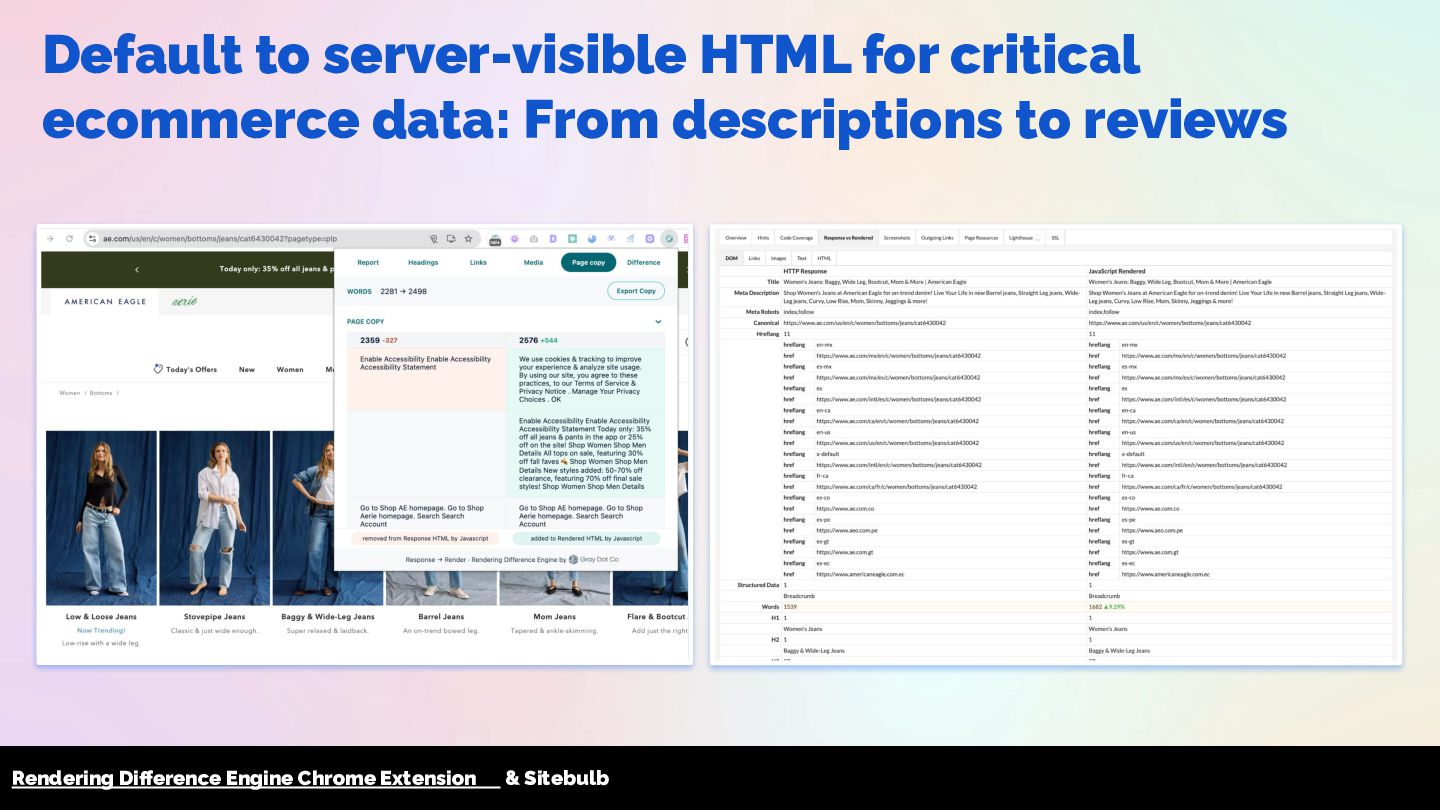Viewport: 1440px width, 810px height.
Task: Click the Today's Offers tag icon
Action: (x=158, y=369)
